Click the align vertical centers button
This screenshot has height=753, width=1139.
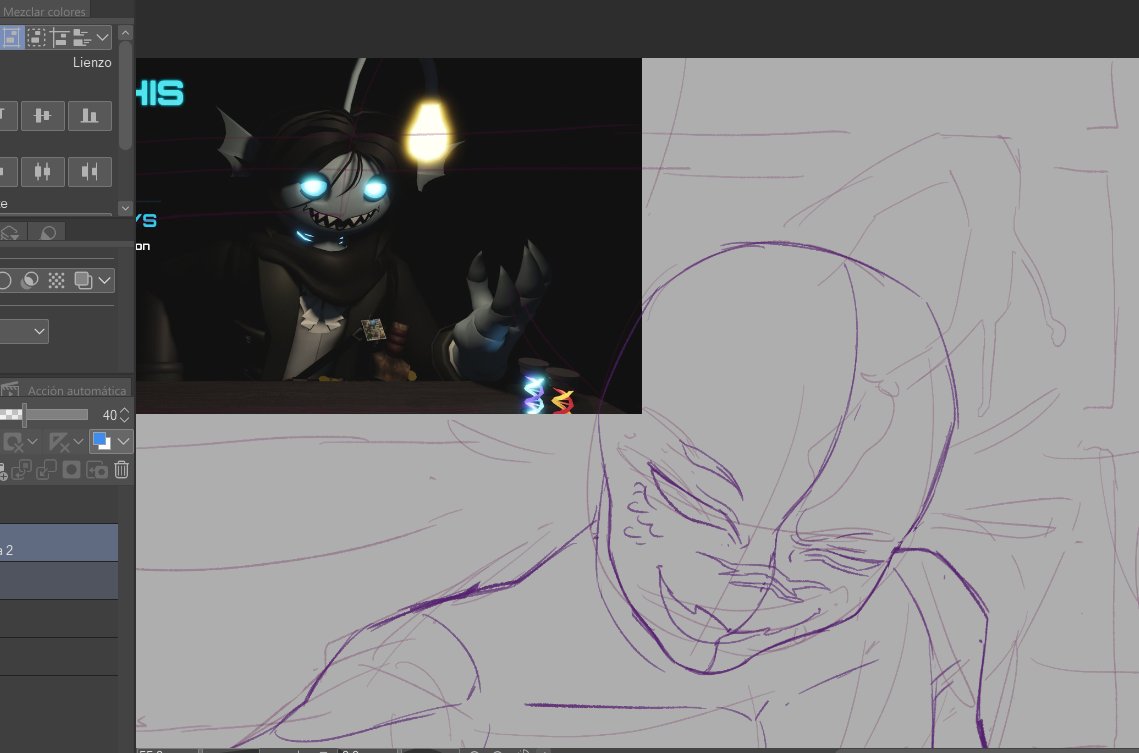point(43,115)
